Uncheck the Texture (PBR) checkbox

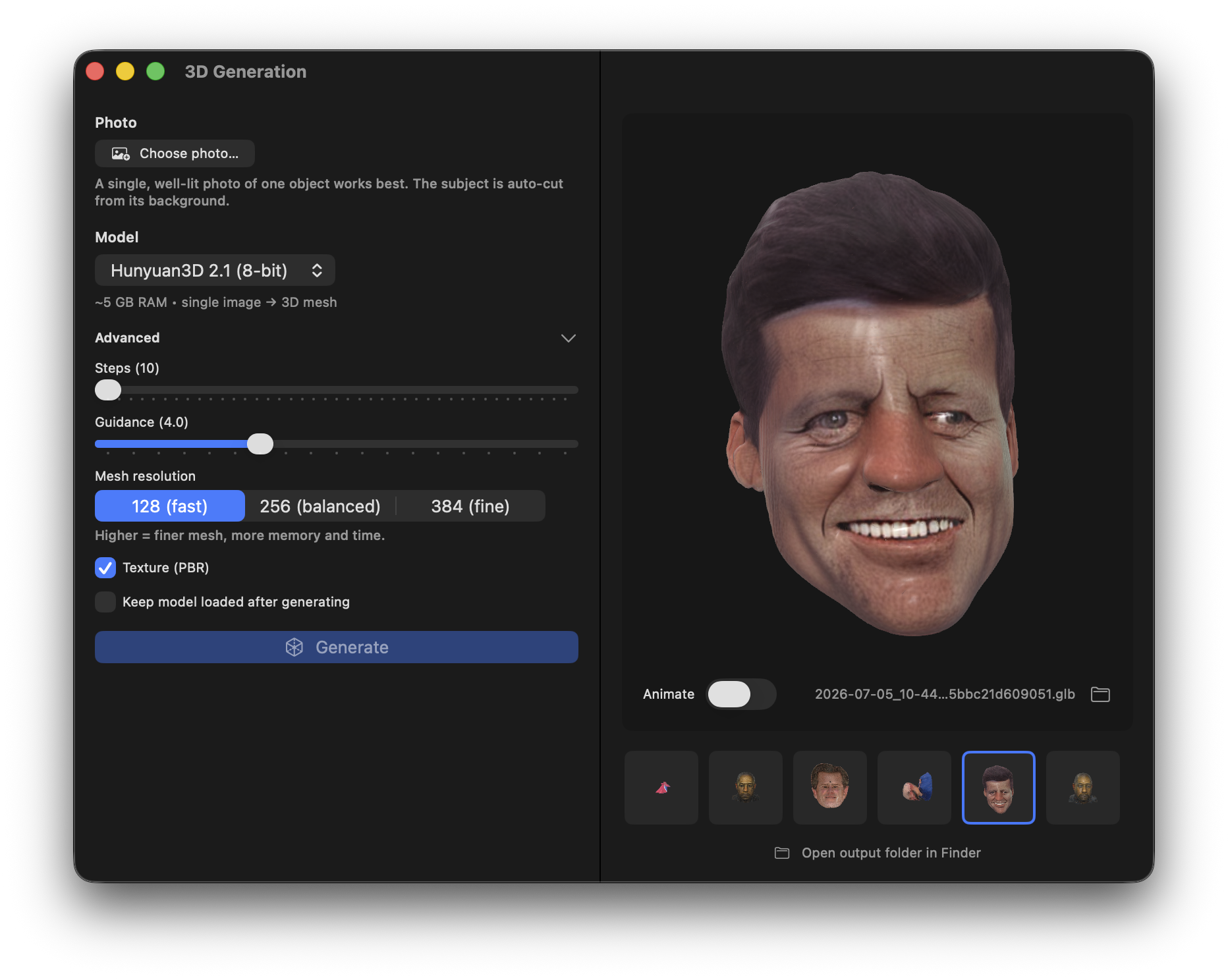[105, 568]
